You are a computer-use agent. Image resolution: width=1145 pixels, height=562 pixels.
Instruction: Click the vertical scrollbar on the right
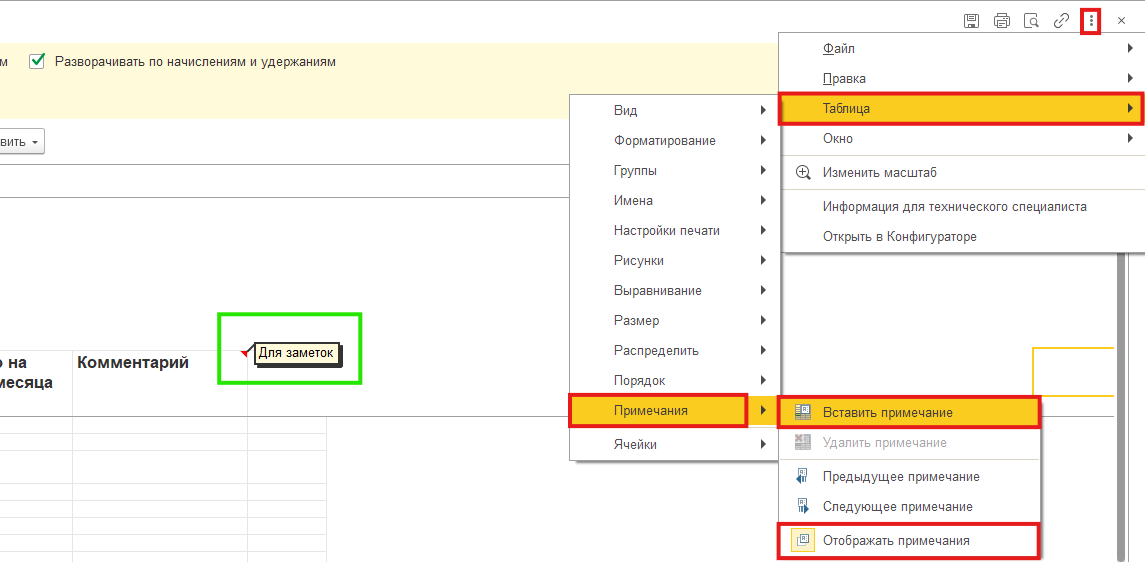(x=1121, y=405)
